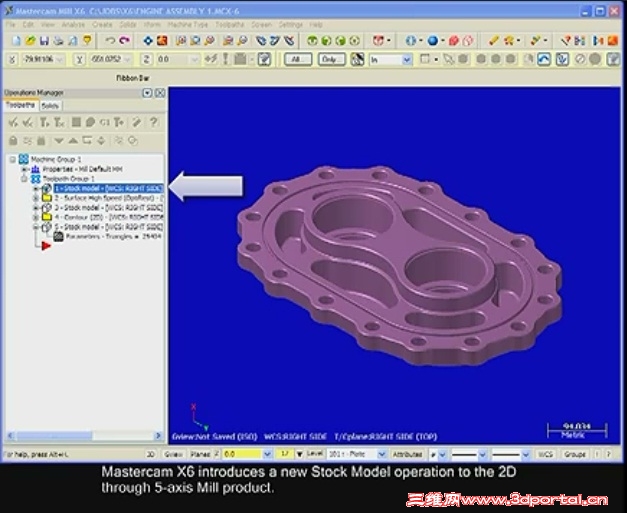Viewport: 627px width, 513px height.
Task: Click the Attributes button in status bar
Action: [x=407, y=454]
